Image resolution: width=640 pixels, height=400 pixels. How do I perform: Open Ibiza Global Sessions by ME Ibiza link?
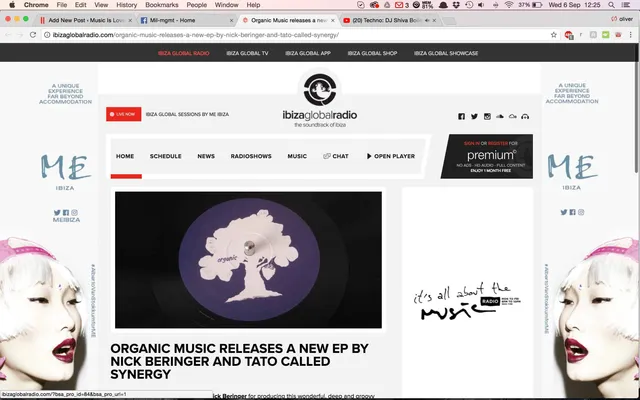pyautogui.click(x=187, y=114)
